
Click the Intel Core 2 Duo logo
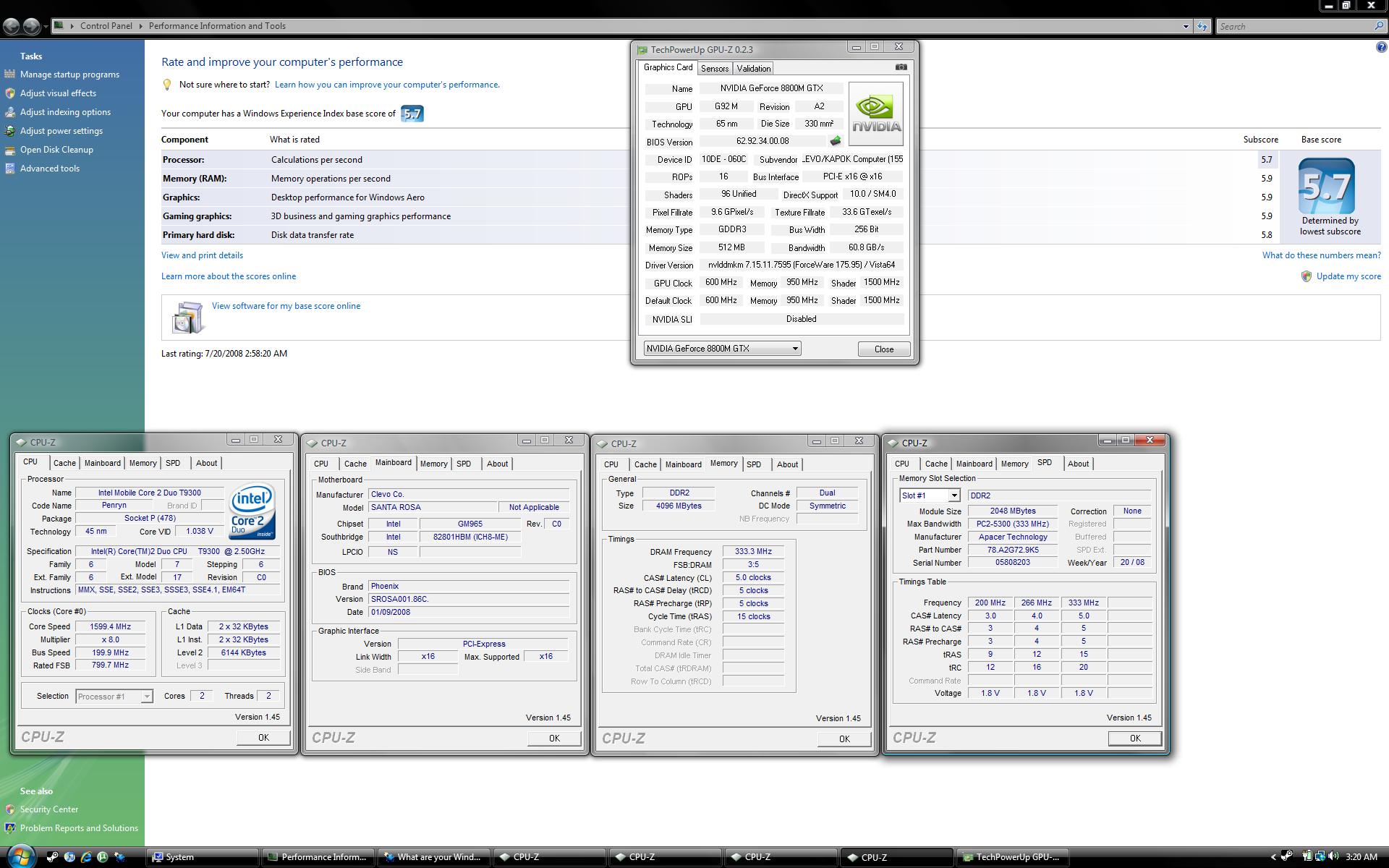252,511
